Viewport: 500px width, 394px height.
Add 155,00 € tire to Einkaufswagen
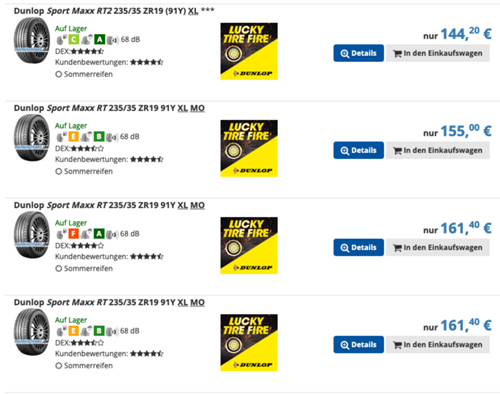[438, 150]
